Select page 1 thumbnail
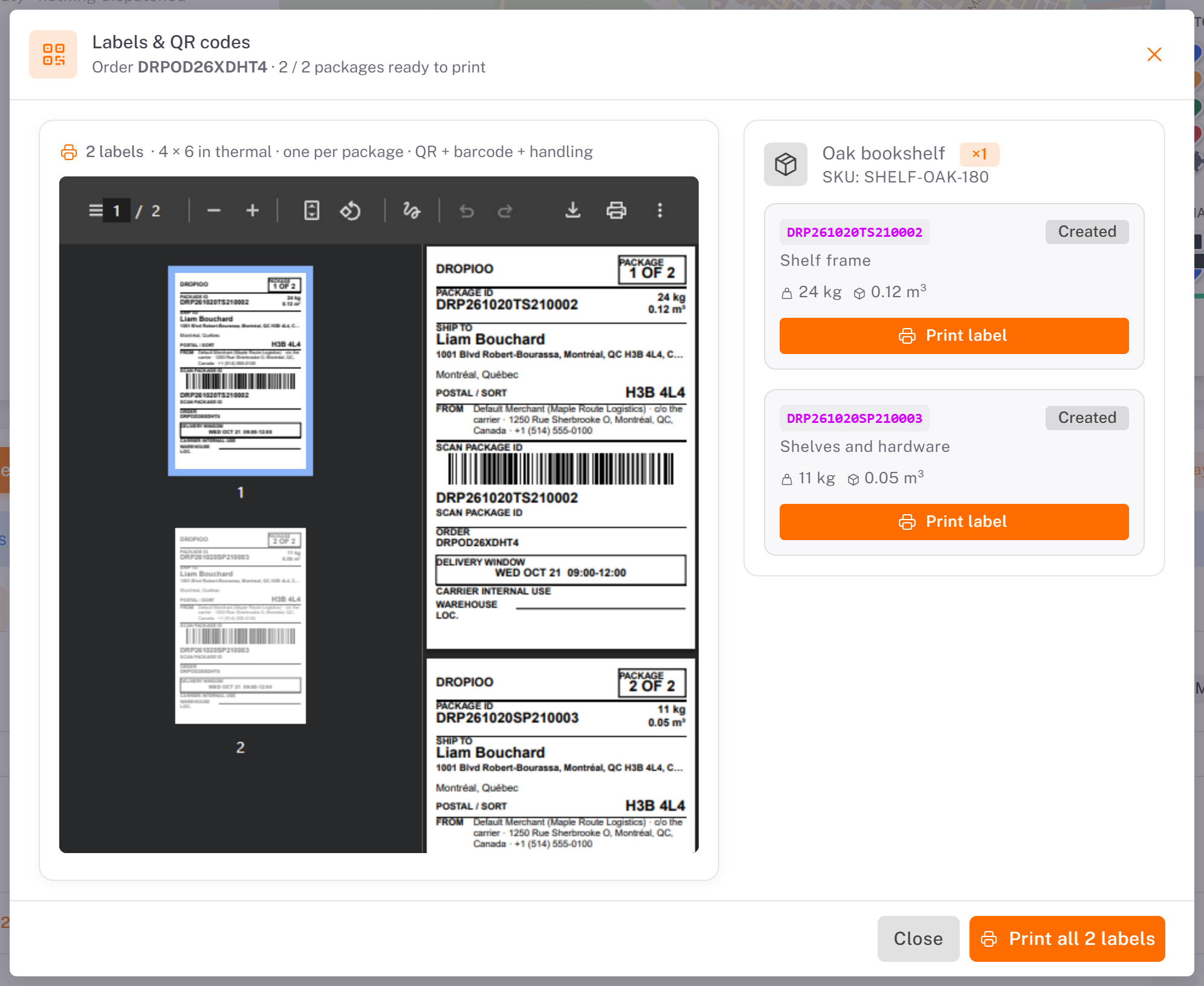The width and height of the screenshot is (1204, 986). click(241, 371)
